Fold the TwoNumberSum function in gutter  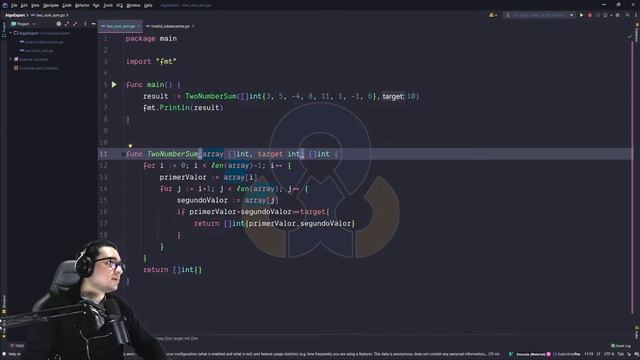tap(123, 154)
